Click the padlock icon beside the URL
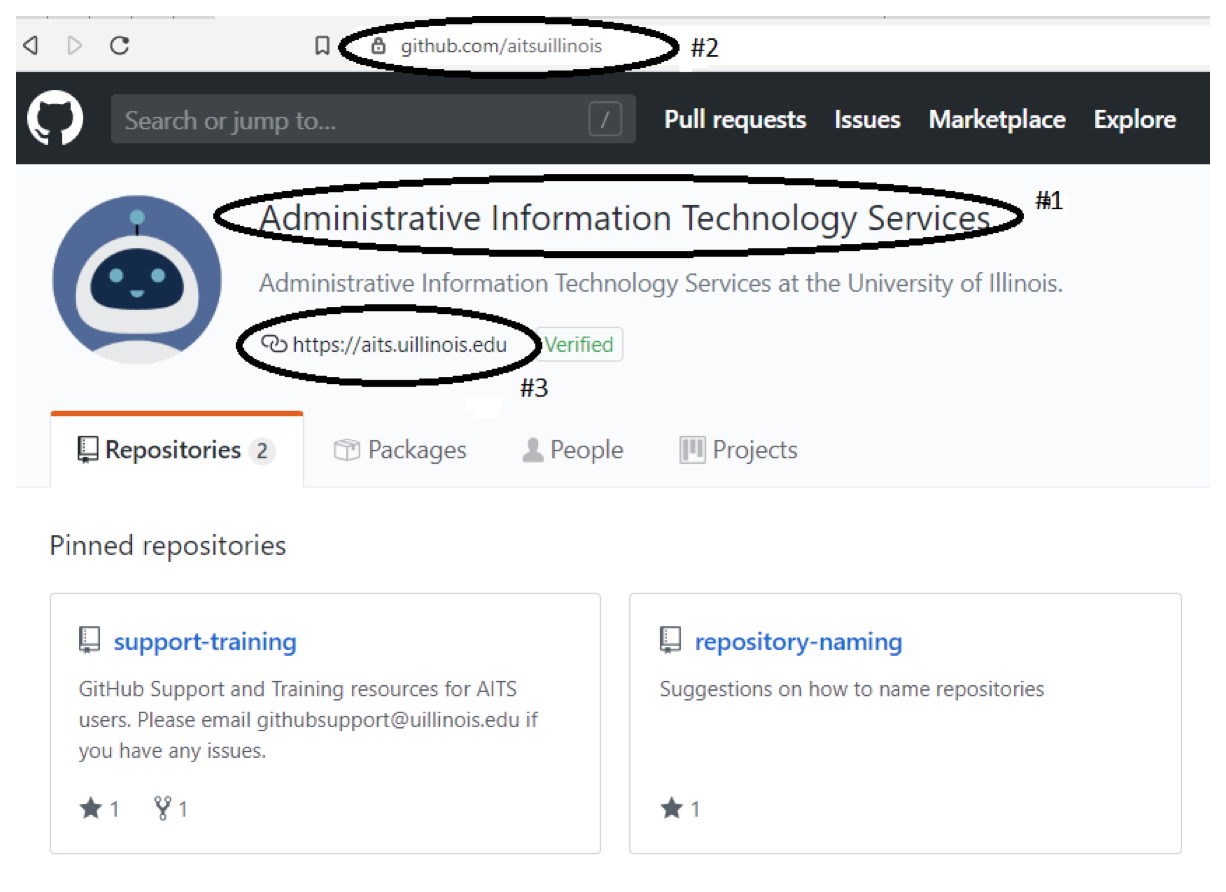1226x892 pixels. click(378, 46)
